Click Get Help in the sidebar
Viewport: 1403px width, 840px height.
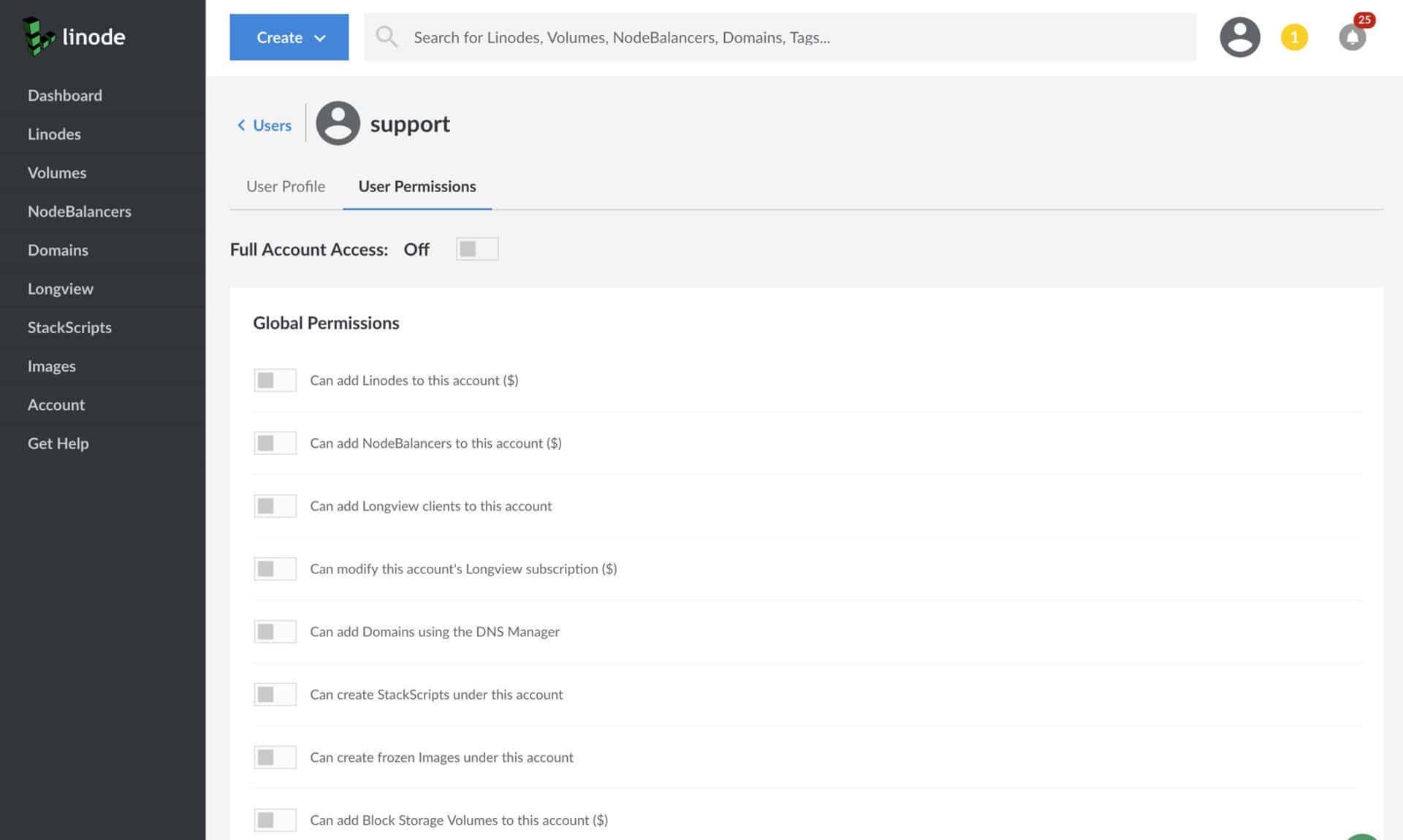click(x=58, y=443)
